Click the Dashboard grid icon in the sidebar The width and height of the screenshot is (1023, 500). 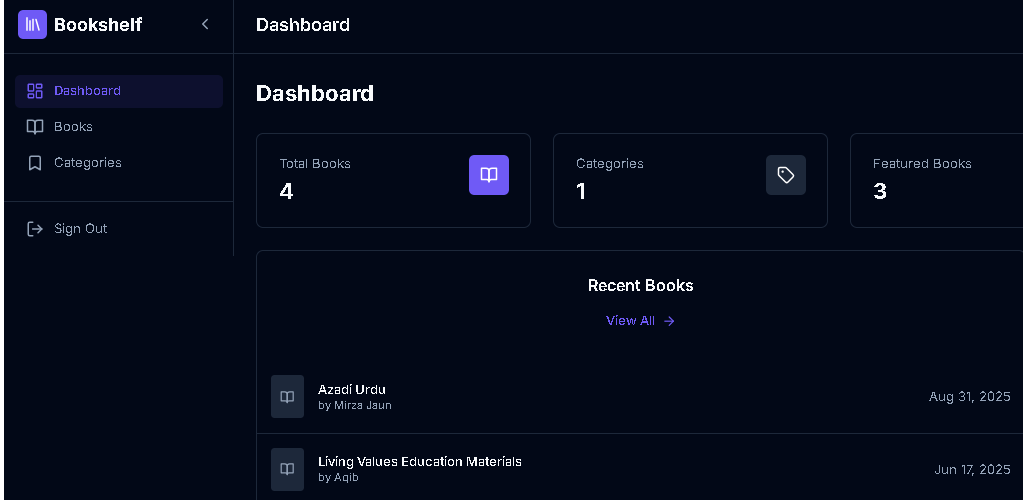point(35,91)
